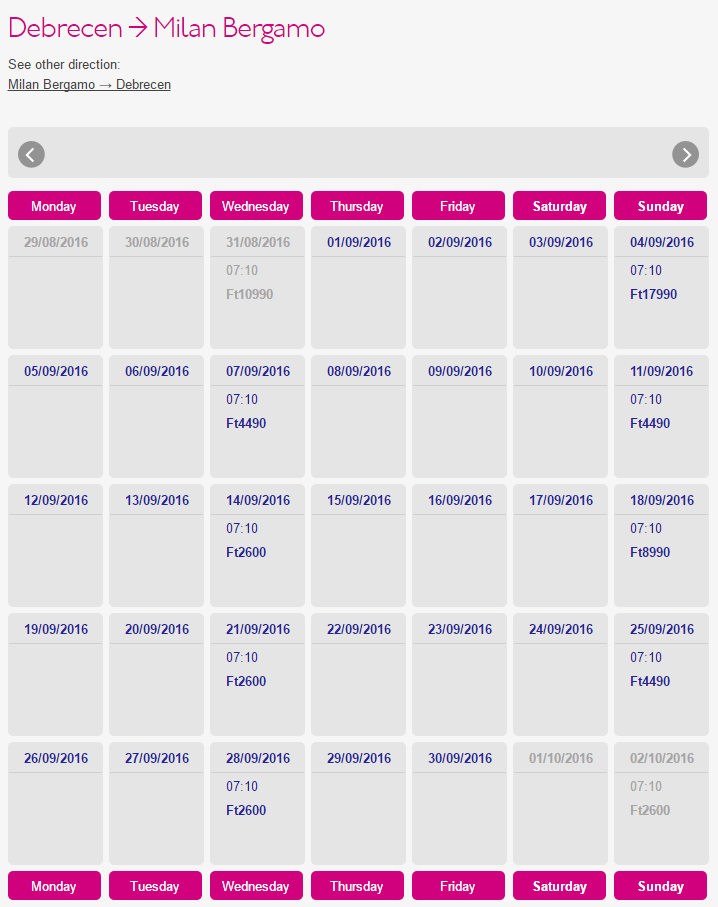Select the 01/10/2016 date
Image resolution: width=718 pixels, height=907 pixels.
click(561, 758)
